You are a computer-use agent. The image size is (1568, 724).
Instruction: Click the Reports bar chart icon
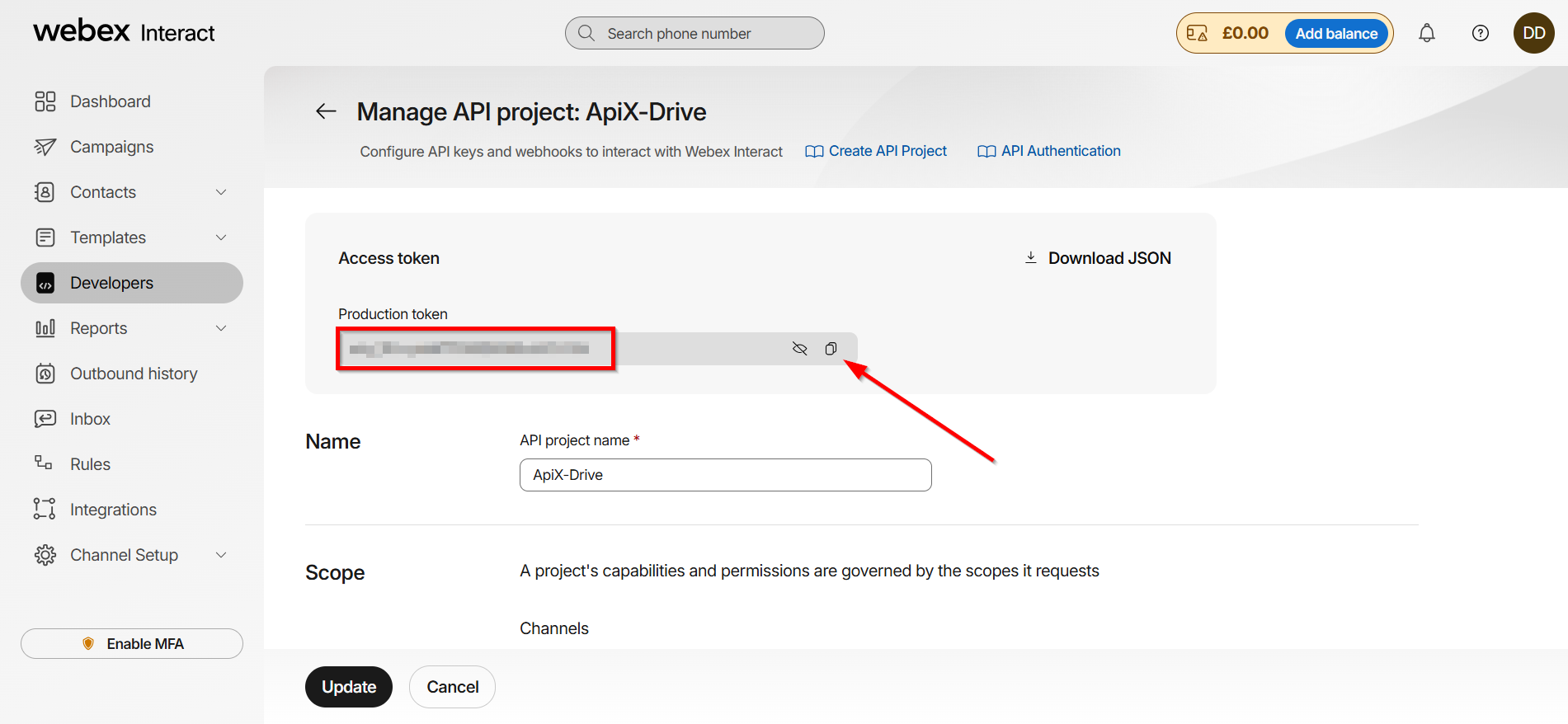pyautogui.click(x=45, y=328)
